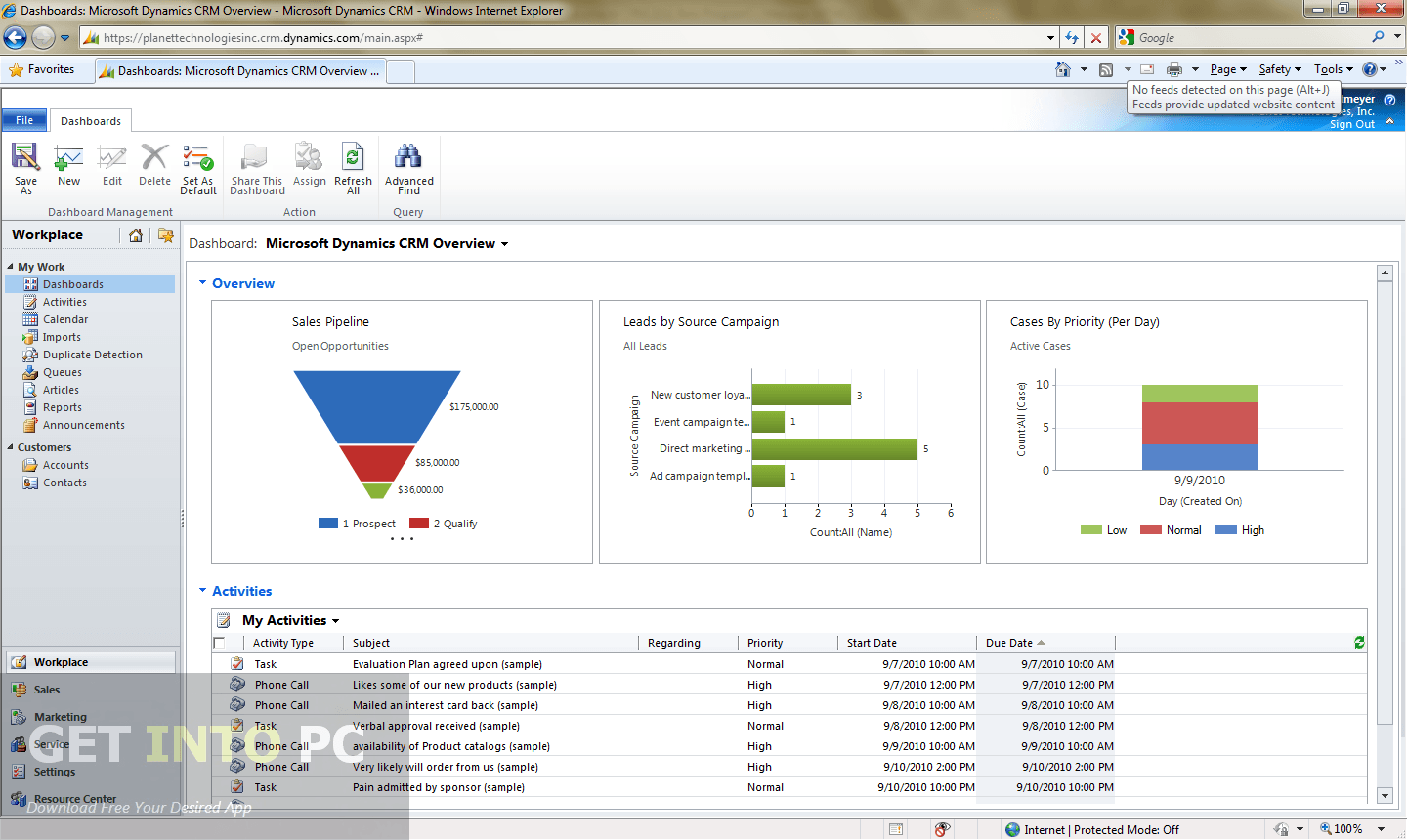The height and width of the screenshot is (840, 1407).
Task: Select the Dashboards ribbon tab
Action: pyautogui.click(x=91, y=121)
